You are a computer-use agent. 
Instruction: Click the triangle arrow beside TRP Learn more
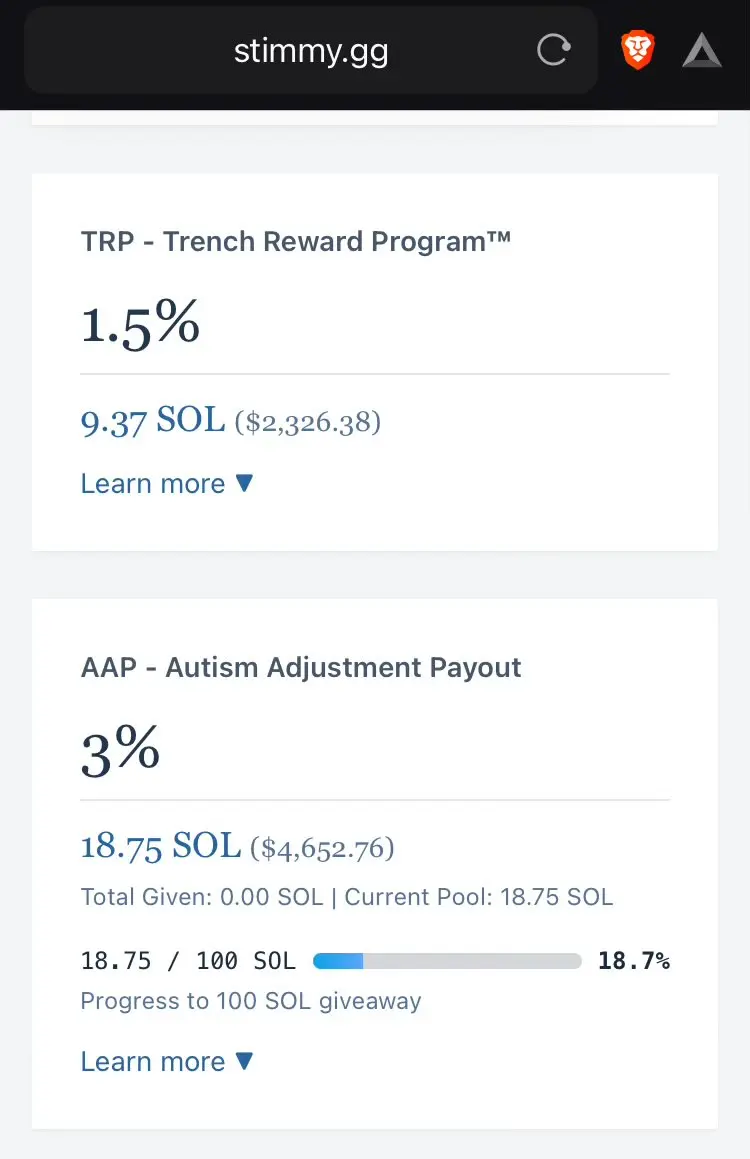245,483
